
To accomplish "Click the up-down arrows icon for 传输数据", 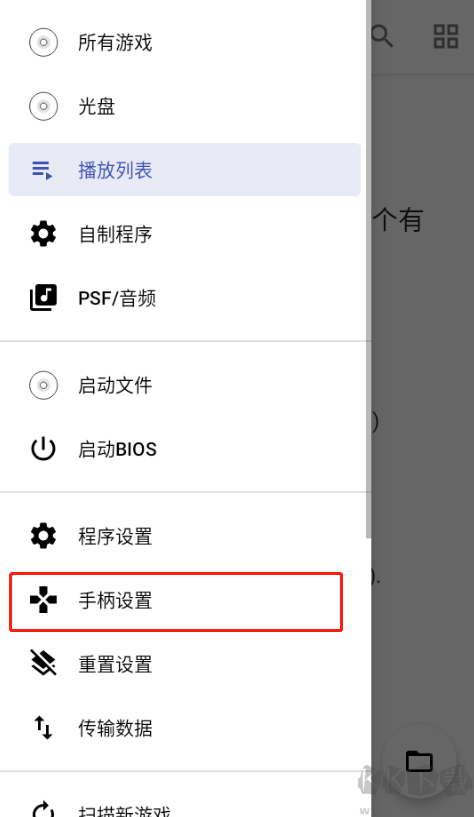I will coord(43,727).
